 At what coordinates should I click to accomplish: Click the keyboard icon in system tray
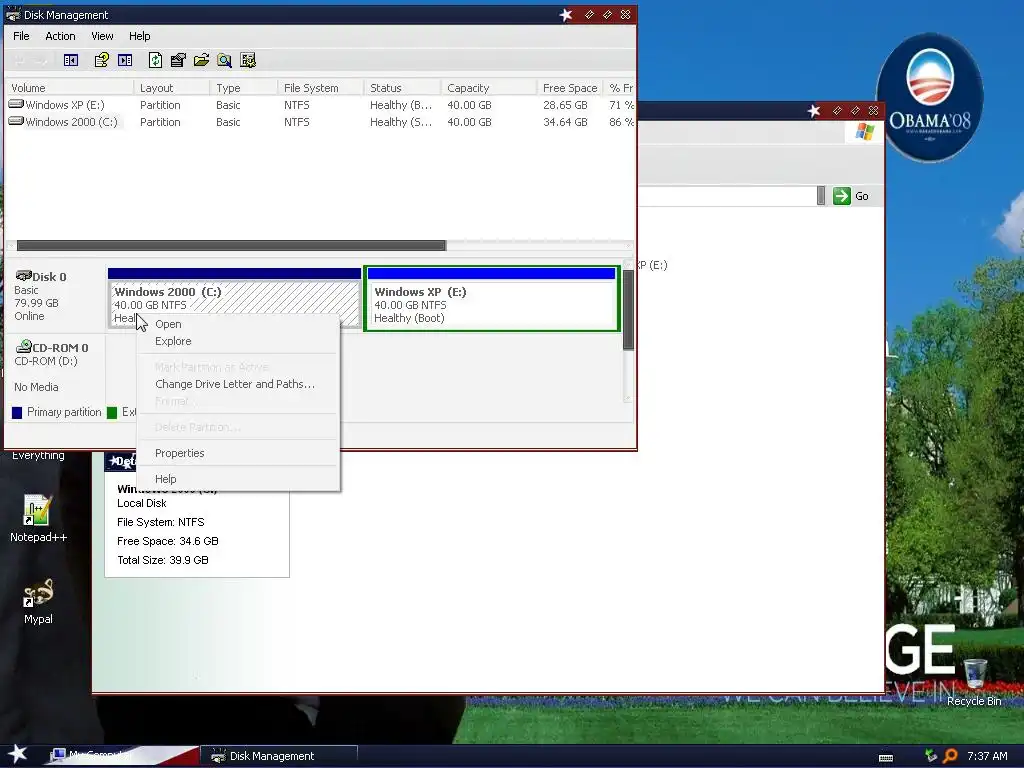tap(886, 758)
